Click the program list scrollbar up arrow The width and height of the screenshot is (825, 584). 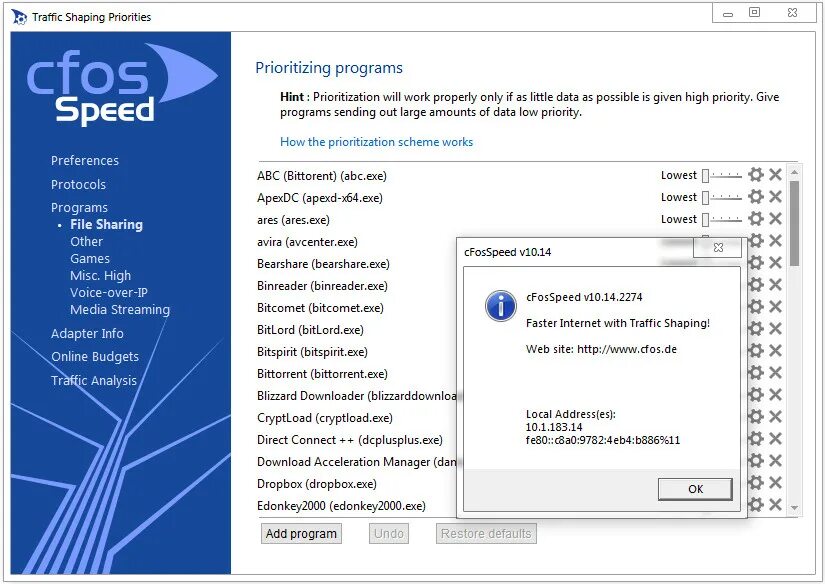tap(794, 173)
